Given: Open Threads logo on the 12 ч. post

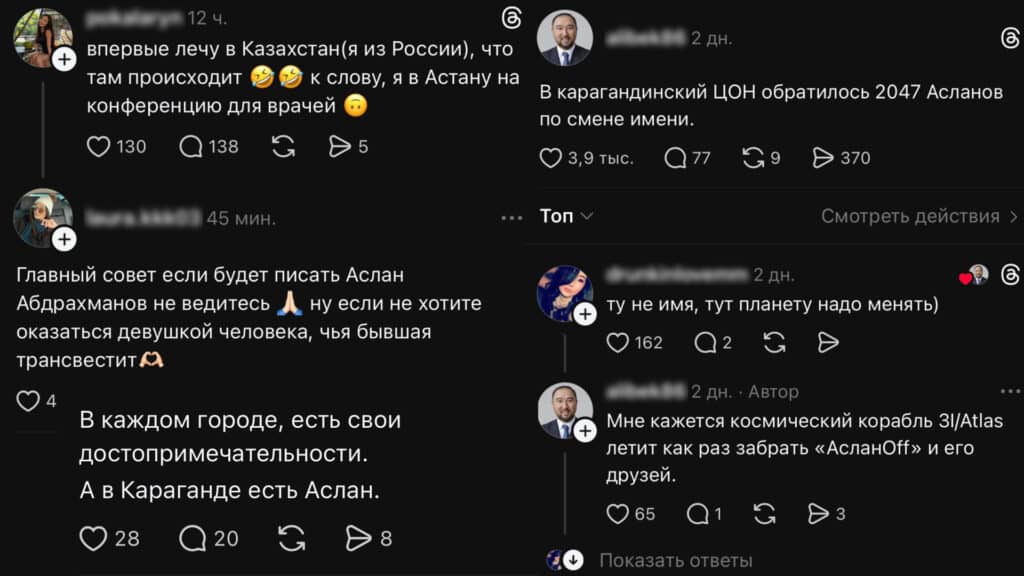Looking at the screenshot, I should (x=511, y=18).
